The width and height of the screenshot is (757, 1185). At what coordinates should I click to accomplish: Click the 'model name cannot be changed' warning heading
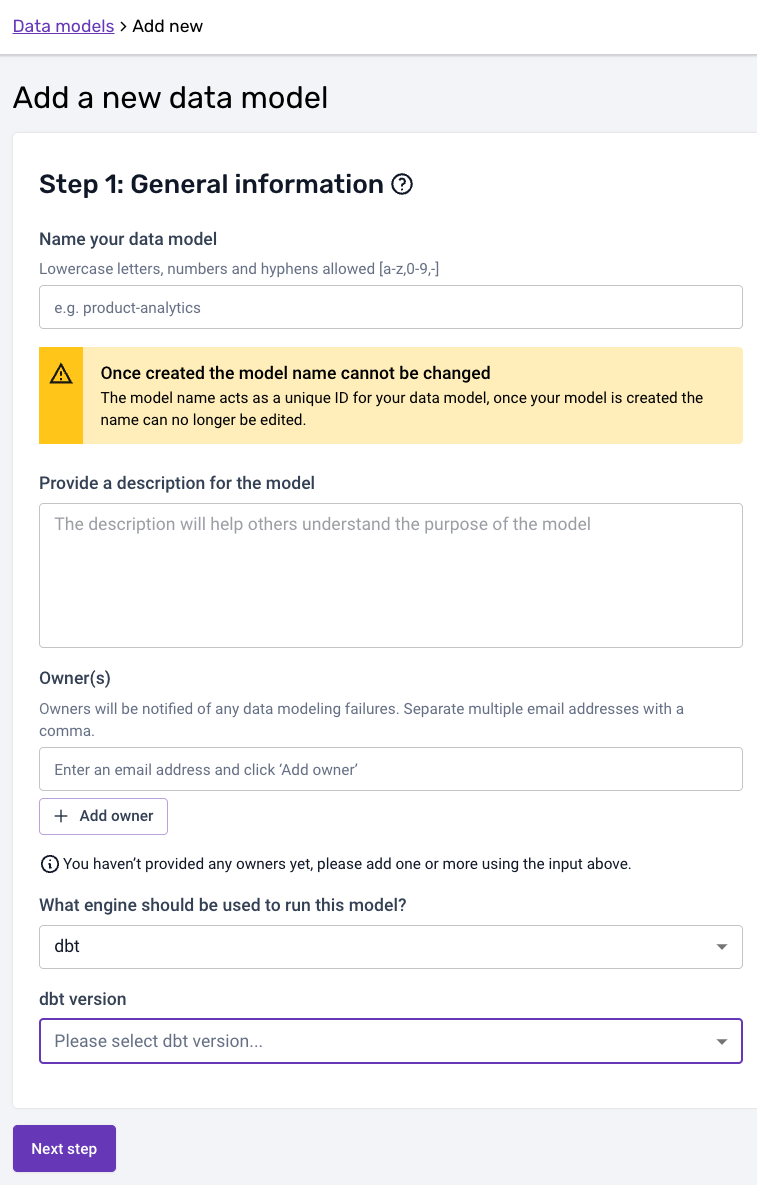295,373
